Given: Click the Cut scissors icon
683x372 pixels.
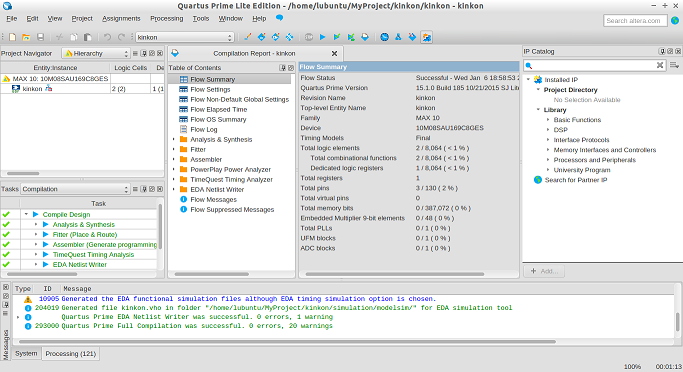Looking at the screenshot, I should [60, 37].
